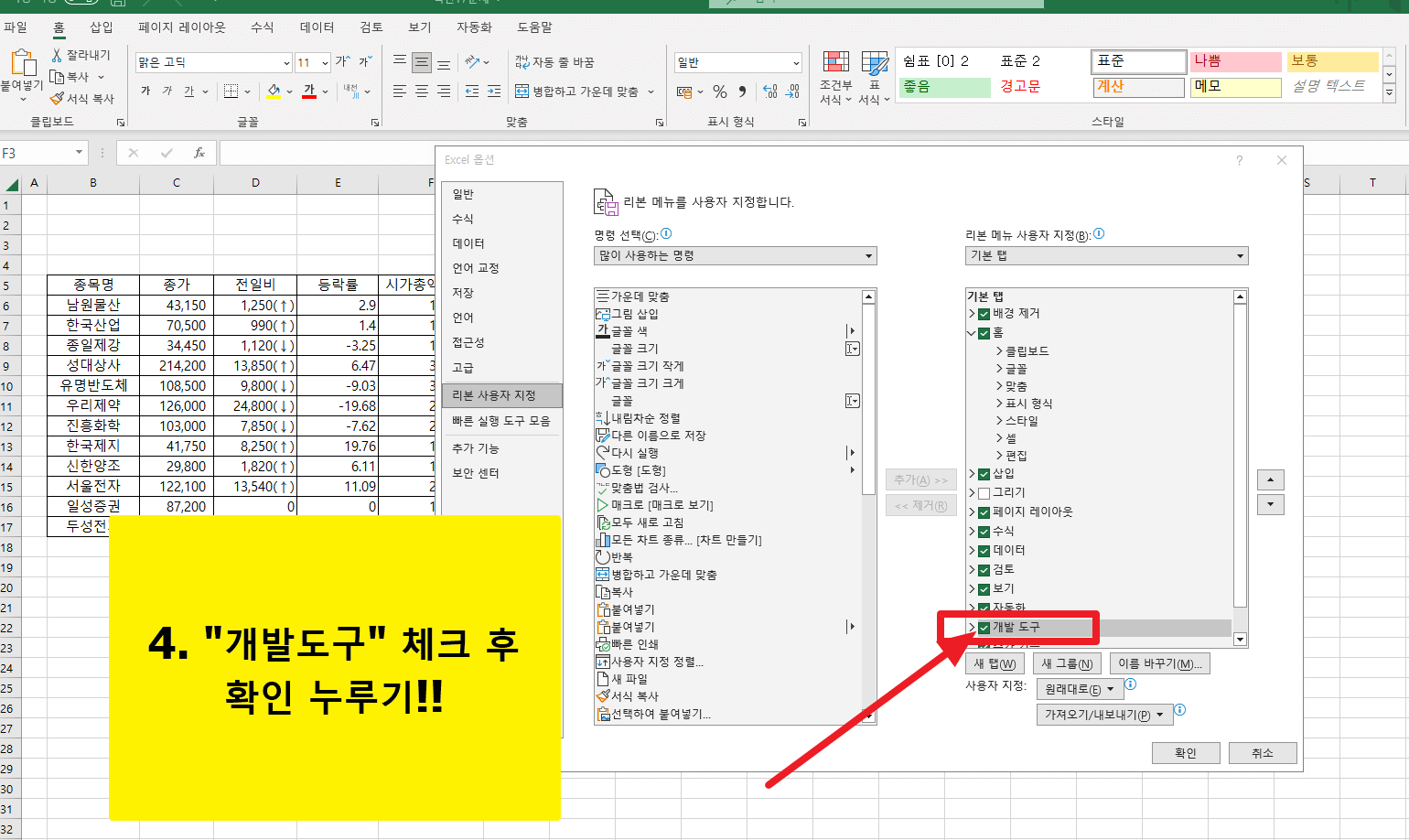The image size is (1409, 840).
Task: Open the 많이 사용하는 명령 dropdown
Action: click(867, 256)
